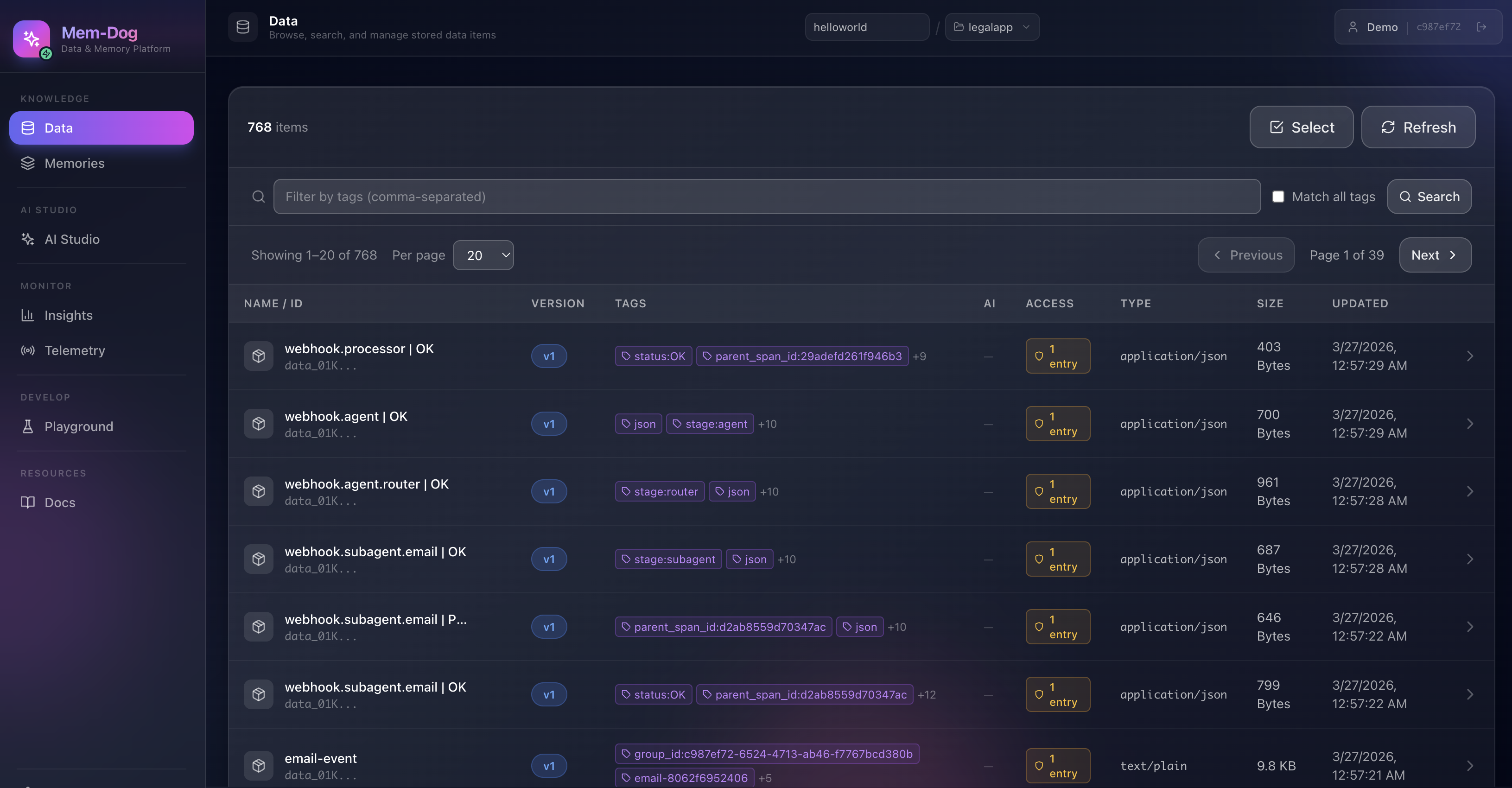
Task: Click the cube icon for webhook.agent.router | OK
Action: pyautogui.click(x=258, y=491)
